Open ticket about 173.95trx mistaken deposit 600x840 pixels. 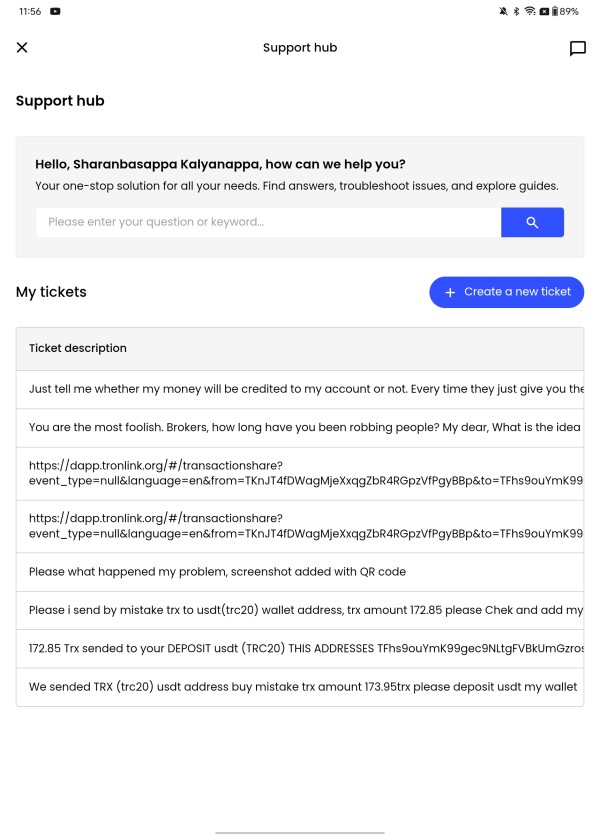click(x=300, y=687)
